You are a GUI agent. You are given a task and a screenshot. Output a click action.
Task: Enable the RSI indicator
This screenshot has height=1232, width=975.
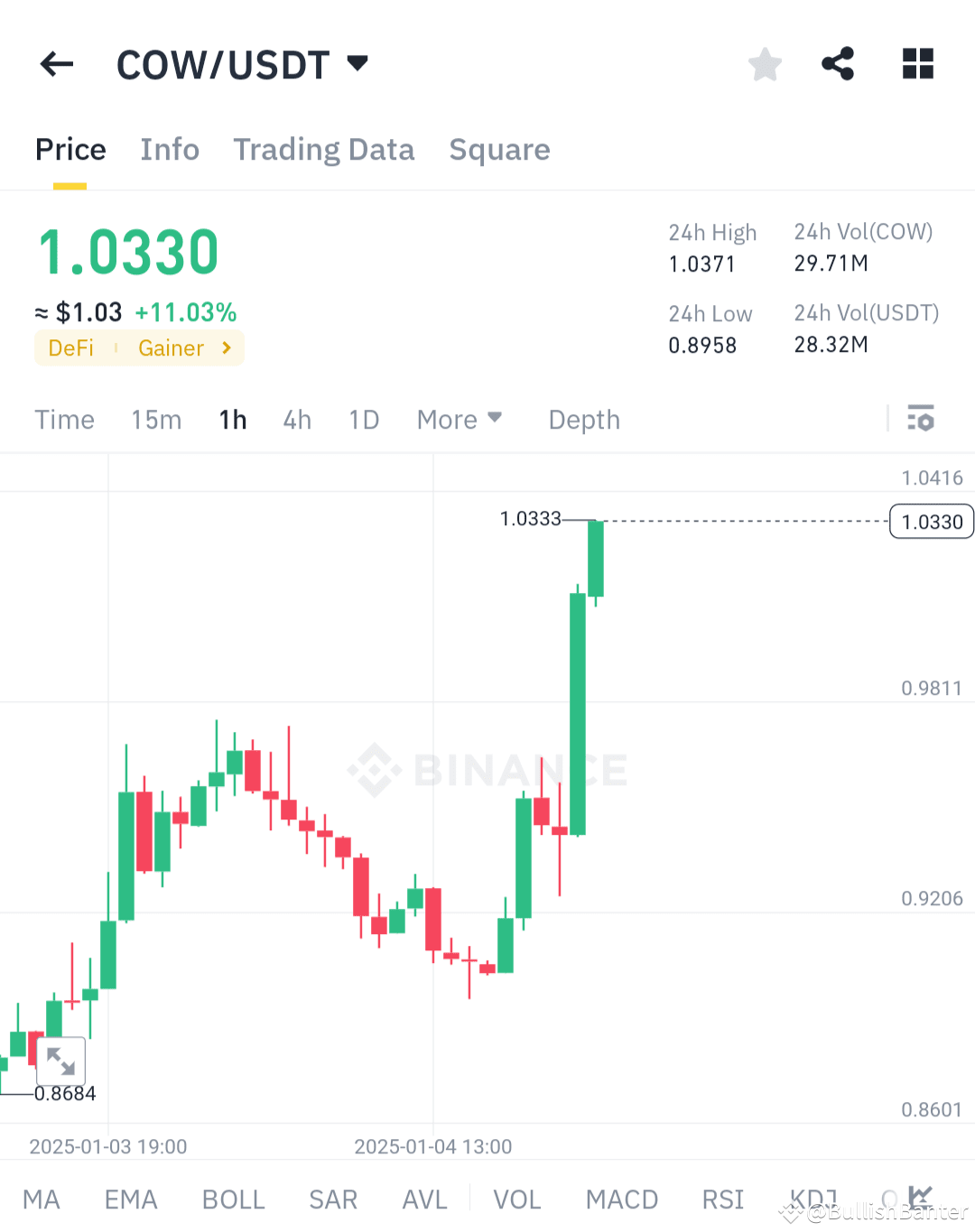tap(722, 1199)
